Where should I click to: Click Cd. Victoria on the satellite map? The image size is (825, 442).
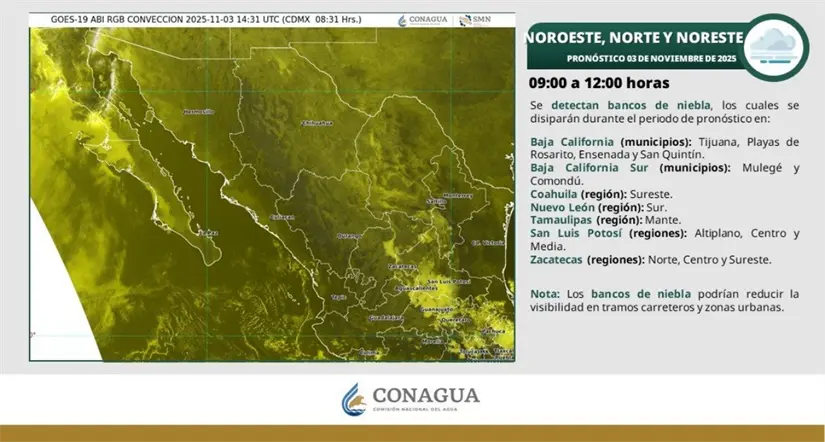[488, 243]
